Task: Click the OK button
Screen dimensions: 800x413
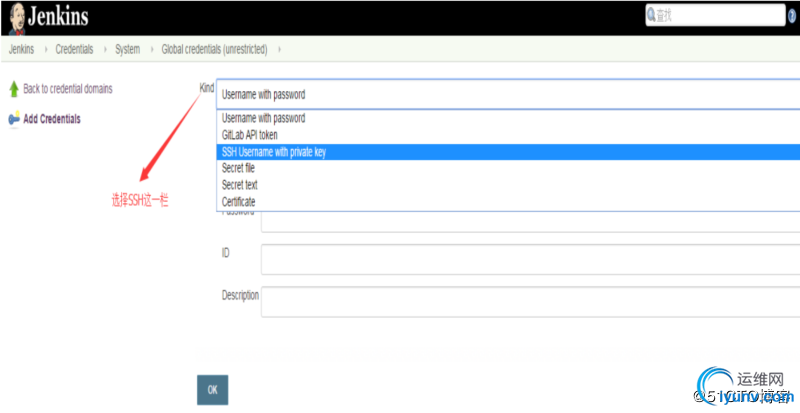Action: tap(212, 390)
